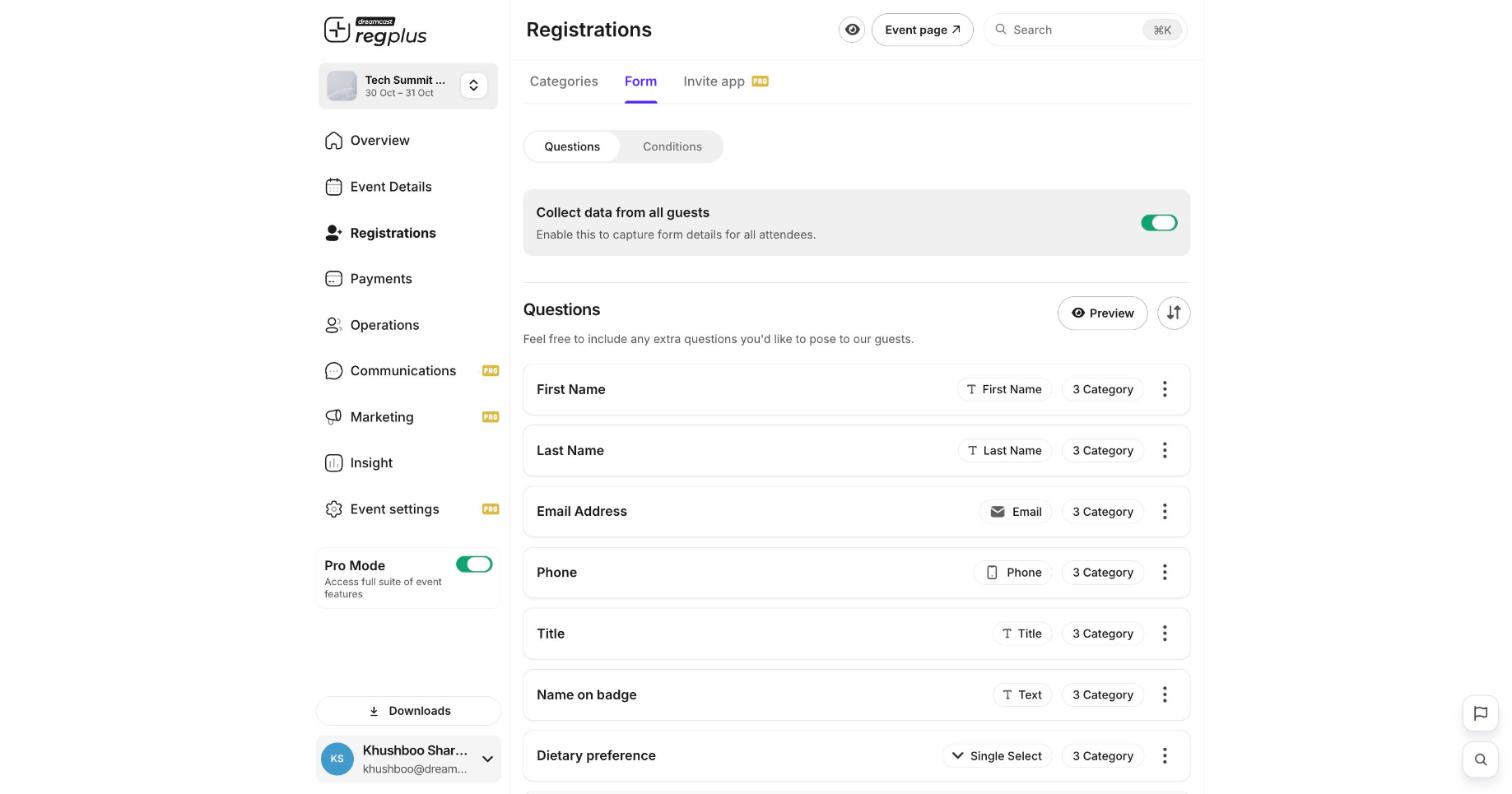Viewport: 1512px width, 794px height.
Task: Click 3 Category tag on Email Address
Action: [1102, 511]
